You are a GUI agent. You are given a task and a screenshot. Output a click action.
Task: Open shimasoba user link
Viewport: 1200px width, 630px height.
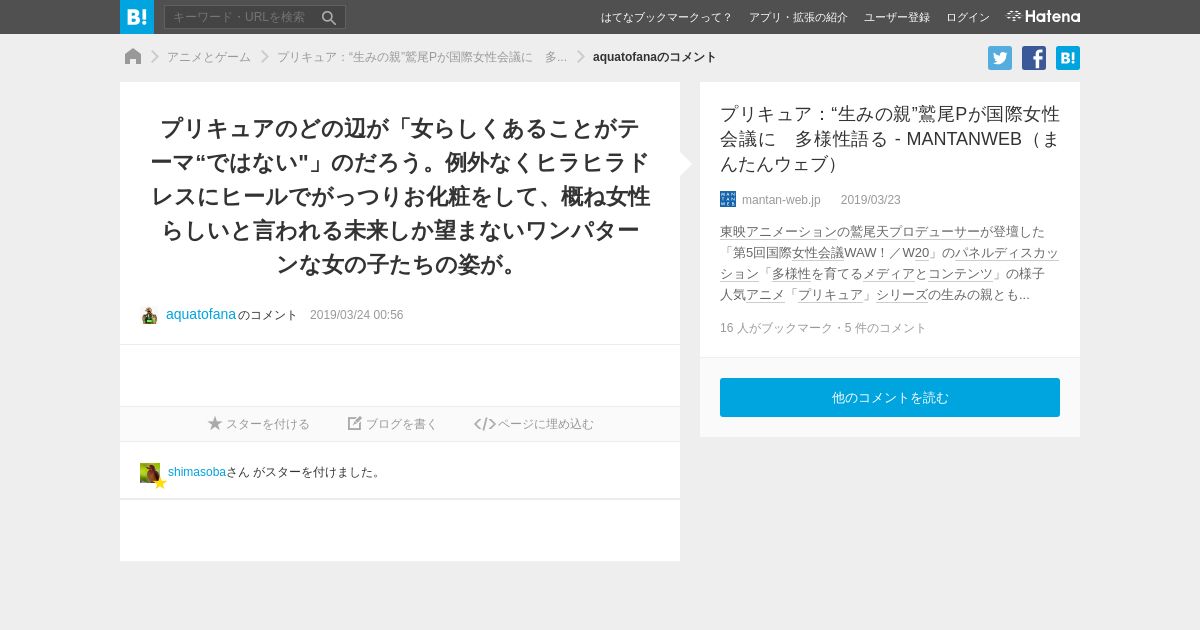click(x=197, y=472)
